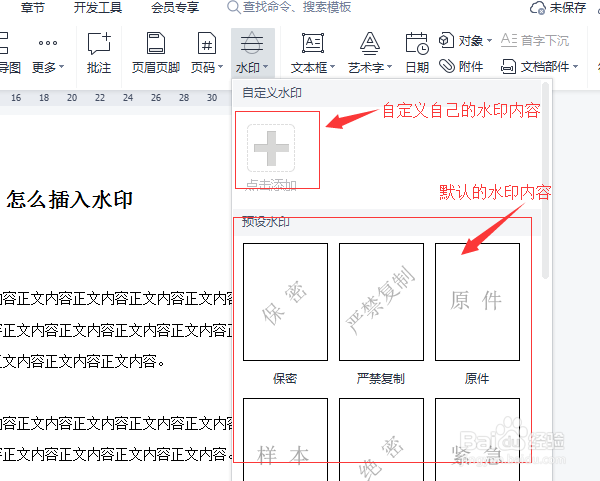This screenshot has width=600, height=481.
Task: Click ruler mark 24
Action: [128, 98]
